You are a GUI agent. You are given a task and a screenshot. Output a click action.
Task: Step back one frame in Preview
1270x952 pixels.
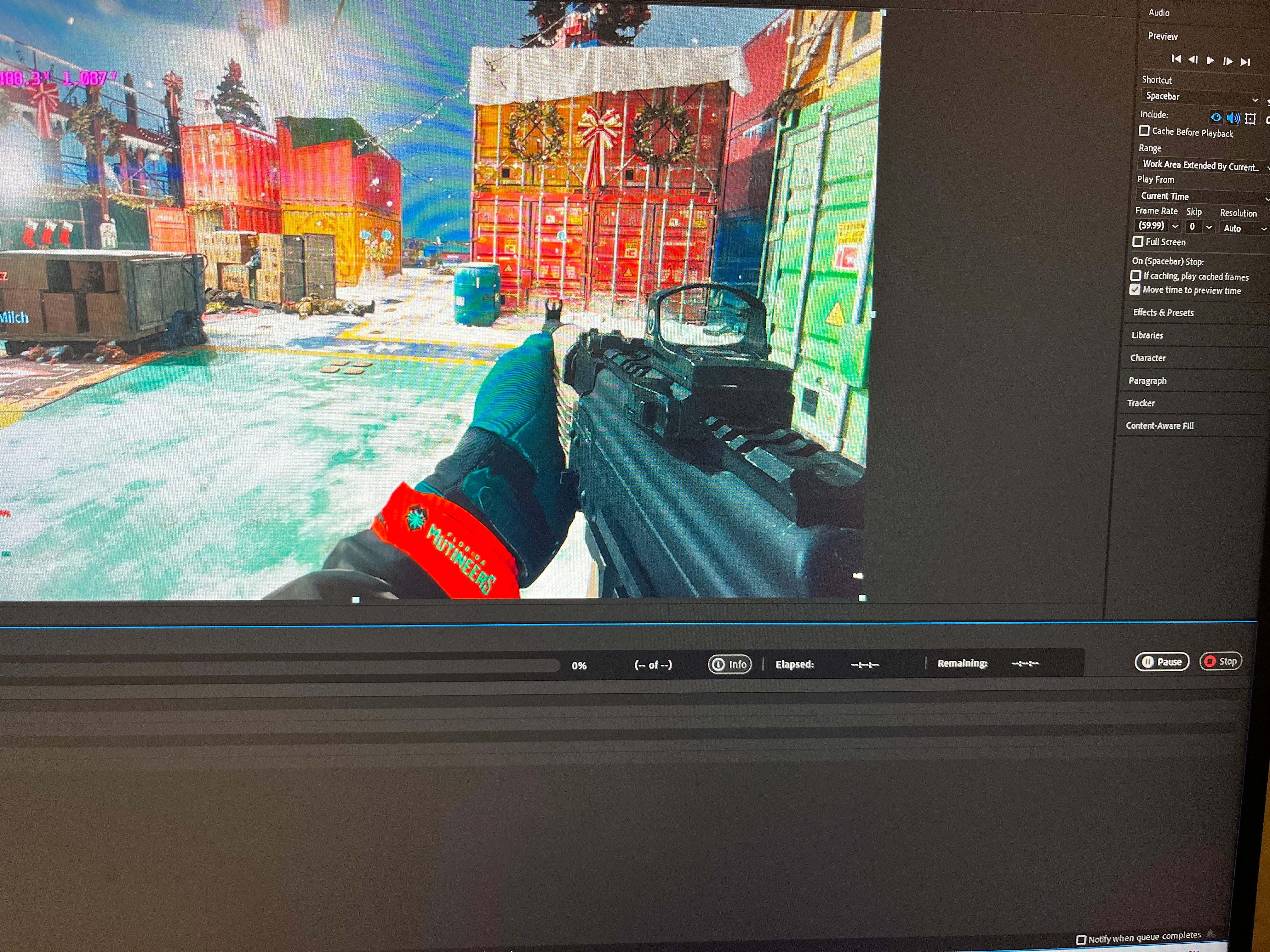tap(1193, 60)
